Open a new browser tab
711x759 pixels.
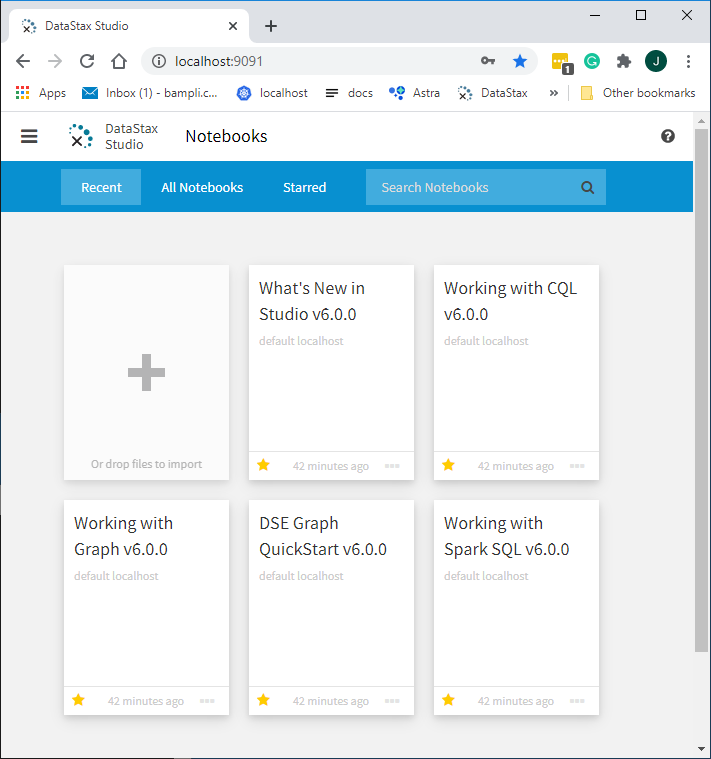point(271,26)
